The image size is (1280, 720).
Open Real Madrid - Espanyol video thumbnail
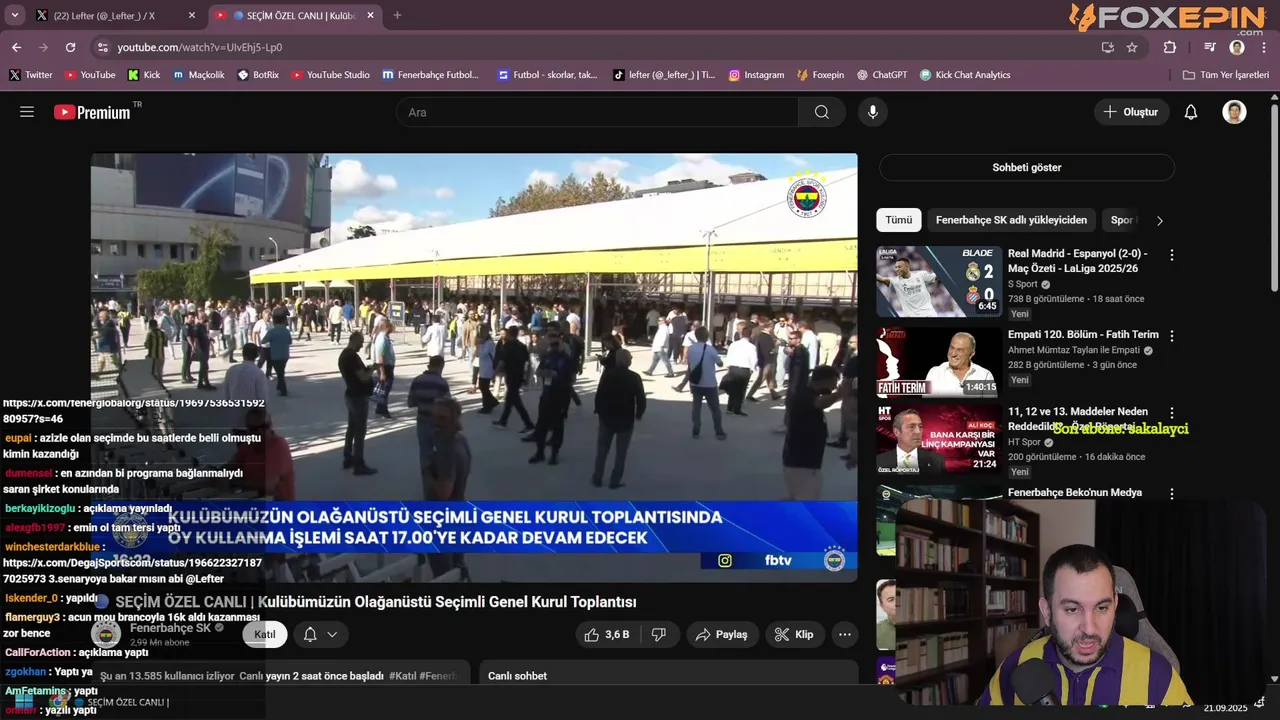pyautogui.click(x=939, y=281)
